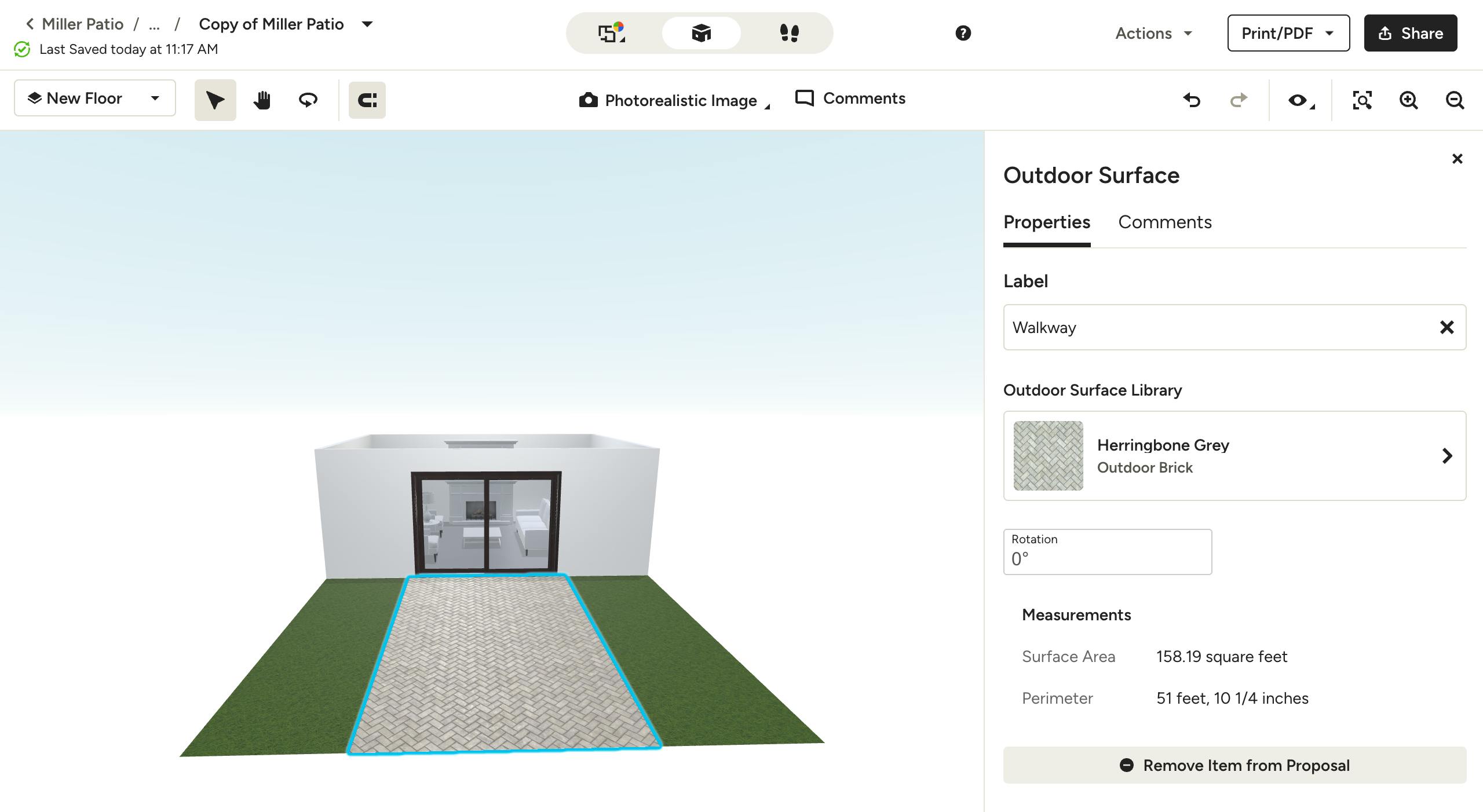Click the 158.19 square feet value
This screenshot has width=1483, height=812.
click(x=1222, y=657)
